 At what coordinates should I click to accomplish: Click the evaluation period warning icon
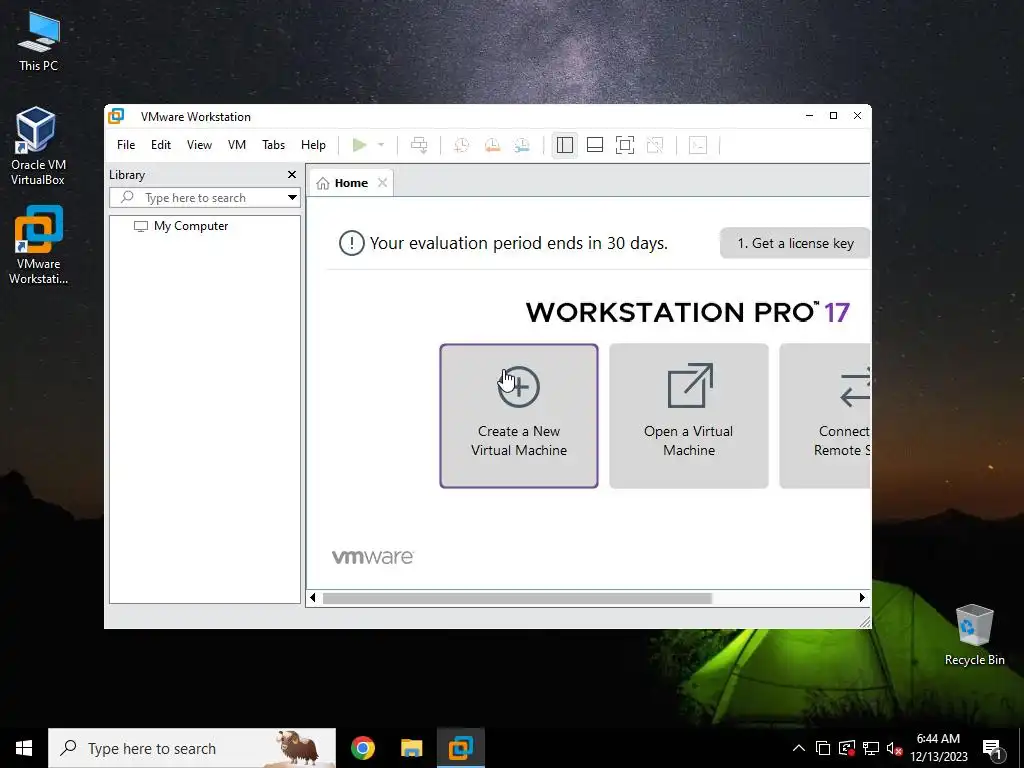[351, 243]
